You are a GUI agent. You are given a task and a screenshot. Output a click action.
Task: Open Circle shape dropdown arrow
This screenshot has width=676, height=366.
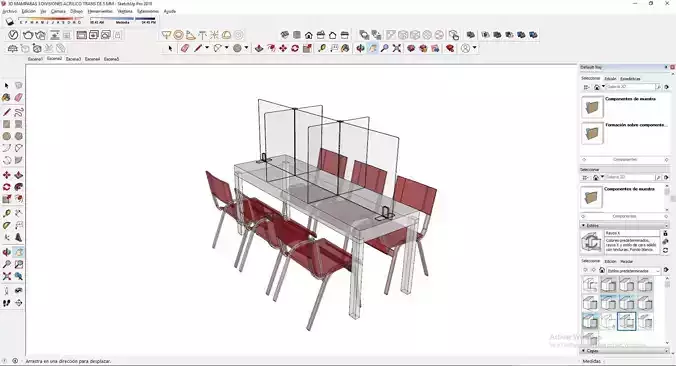247,48
